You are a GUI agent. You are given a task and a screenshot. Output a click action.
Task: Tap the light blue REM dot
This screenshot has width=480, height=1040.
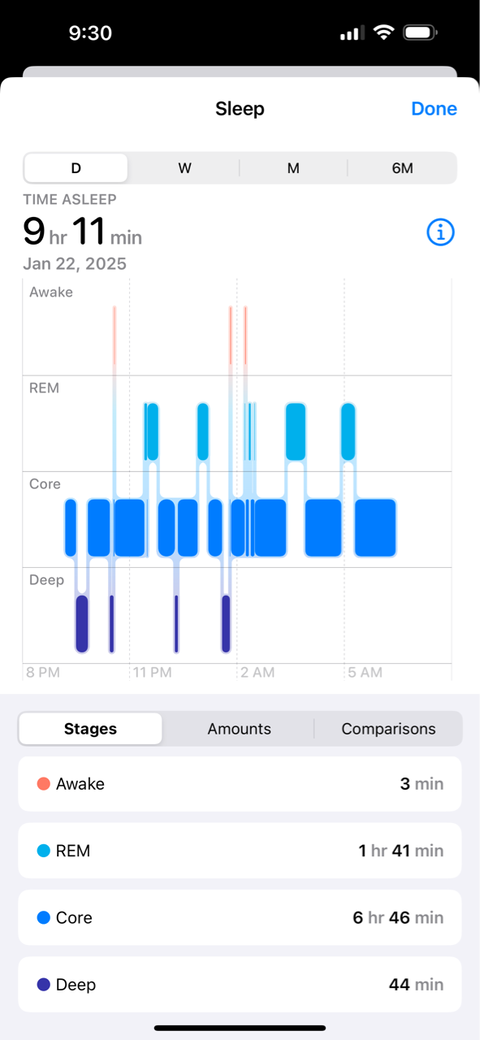[44, 851]
